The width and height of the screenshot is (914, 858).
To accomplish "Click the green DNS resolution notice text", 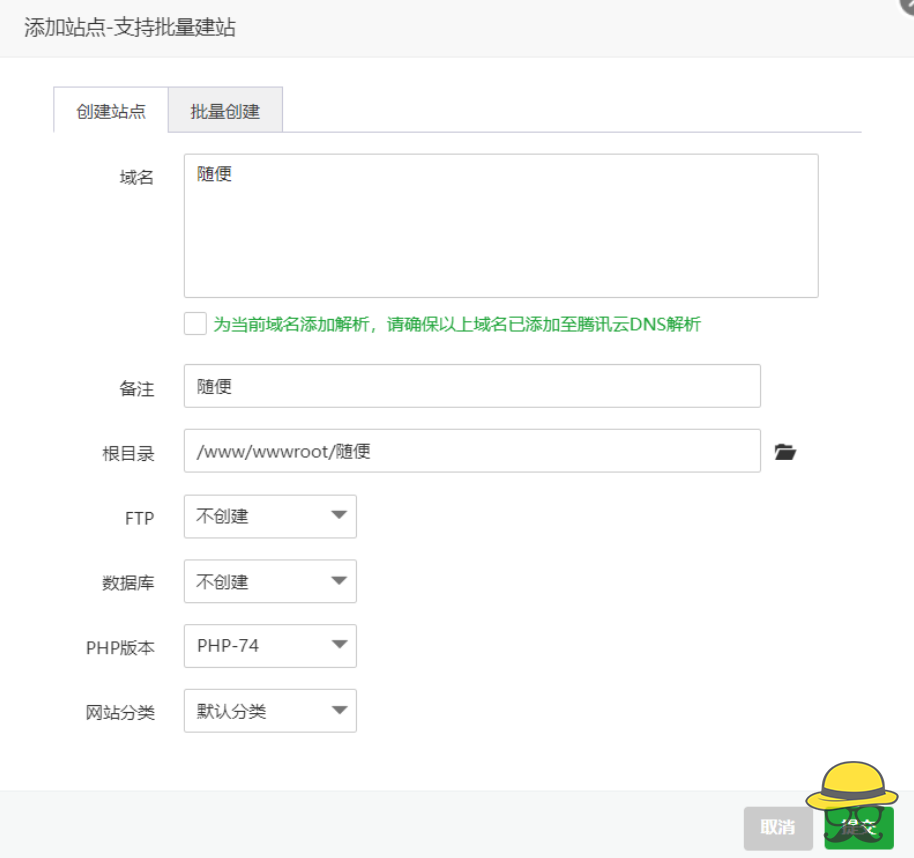I will [x=450, y=323].
